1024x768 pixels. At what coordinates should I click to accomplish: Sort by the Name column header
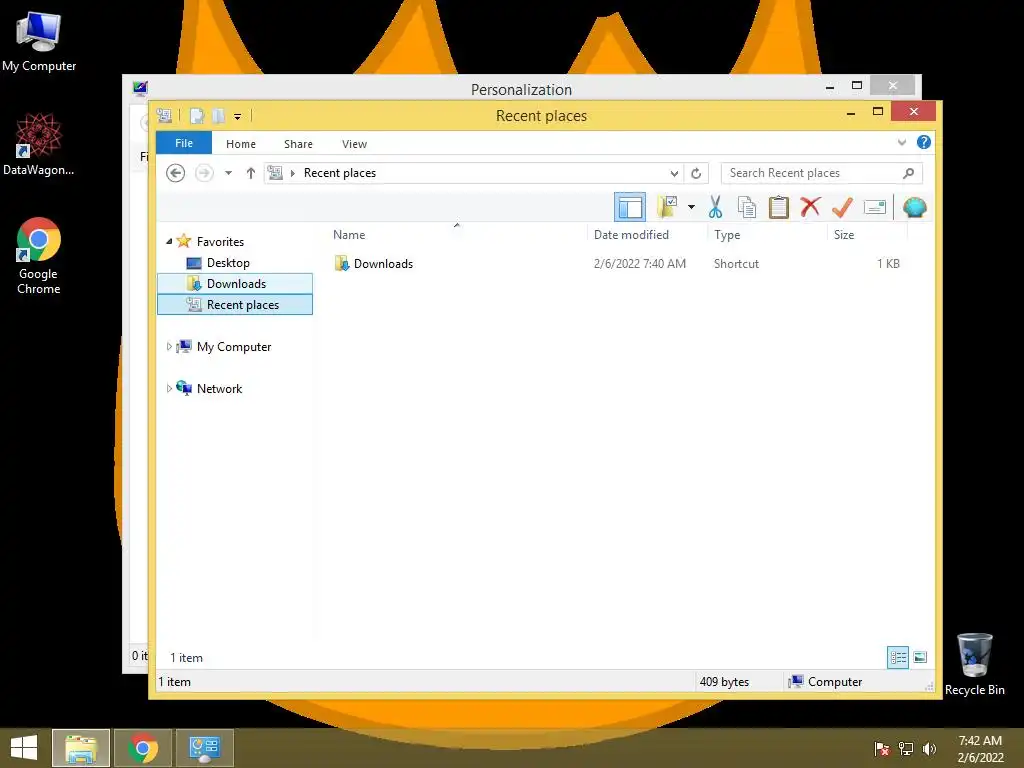coord(456,234)
